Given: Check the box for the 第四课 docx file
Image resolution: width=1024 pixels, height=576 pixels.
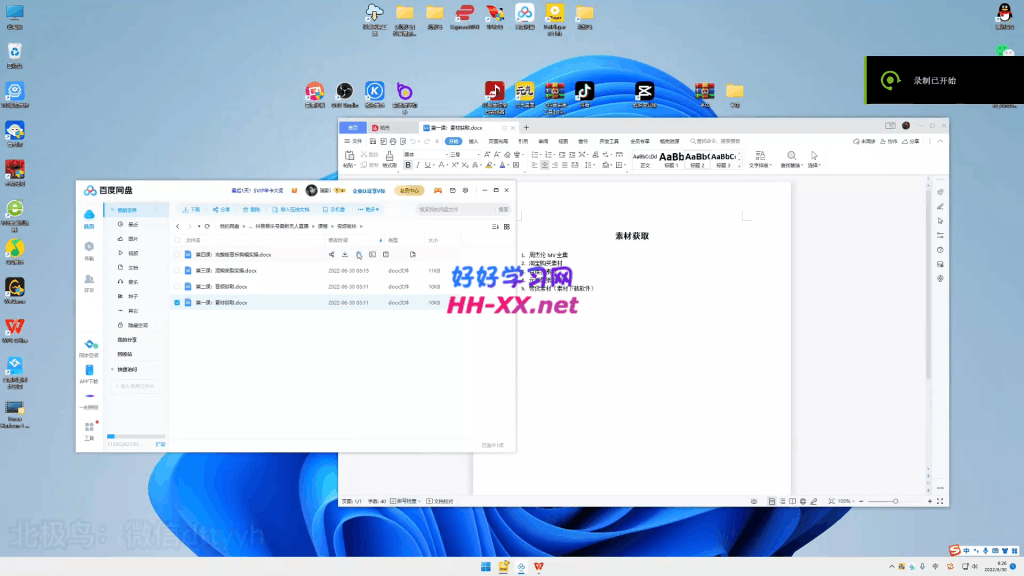Looking at the screenshot, I should pyautogui.click(x=177, y=255).
